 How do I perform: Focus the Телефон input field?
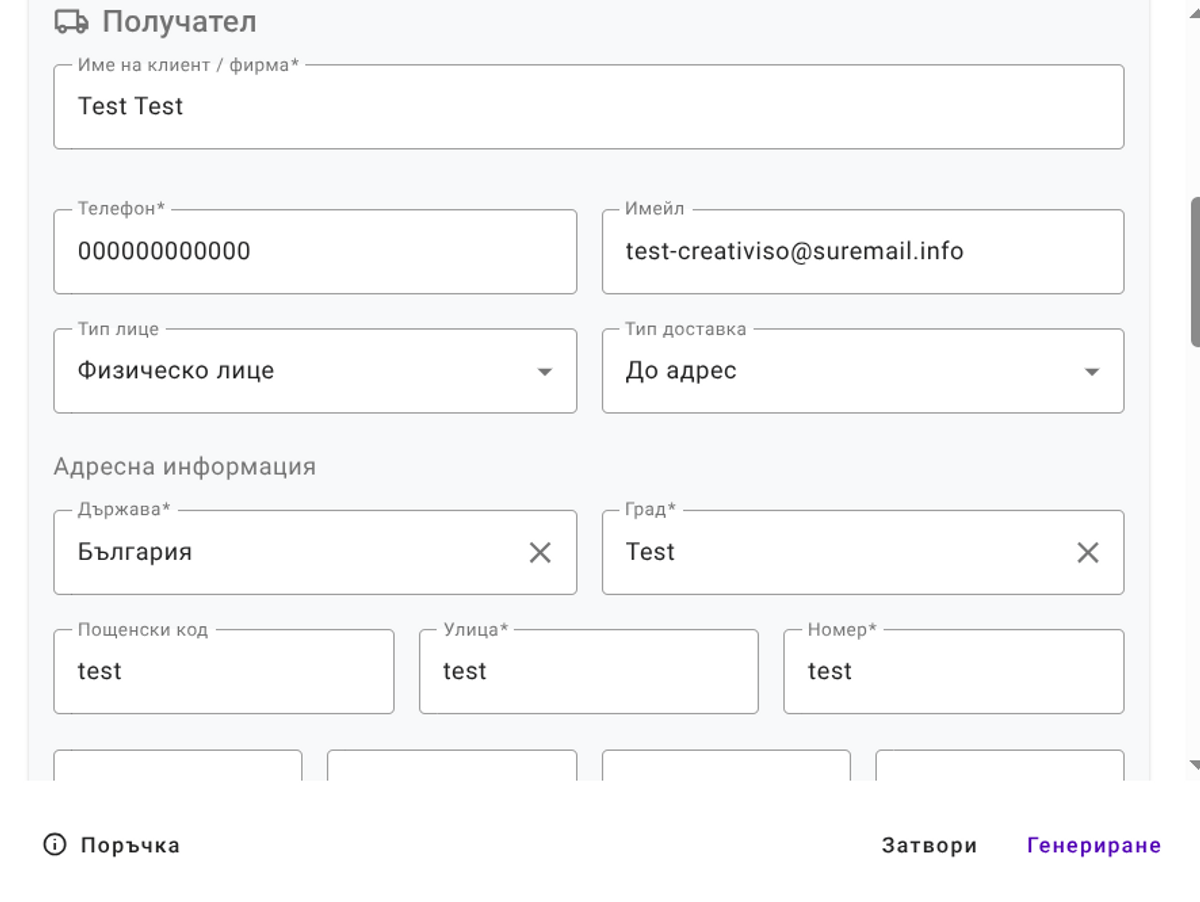(315, 252)
